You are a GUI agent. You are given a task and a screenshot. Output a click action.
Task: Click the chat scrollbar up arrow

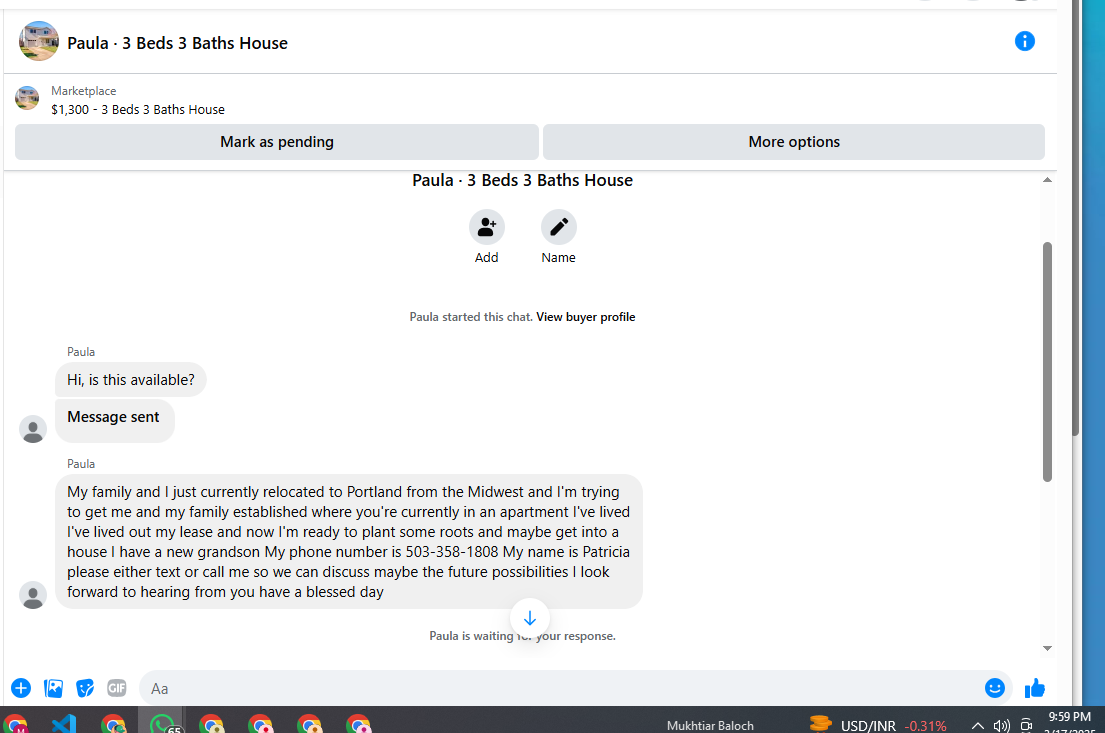click(1047, 180)
